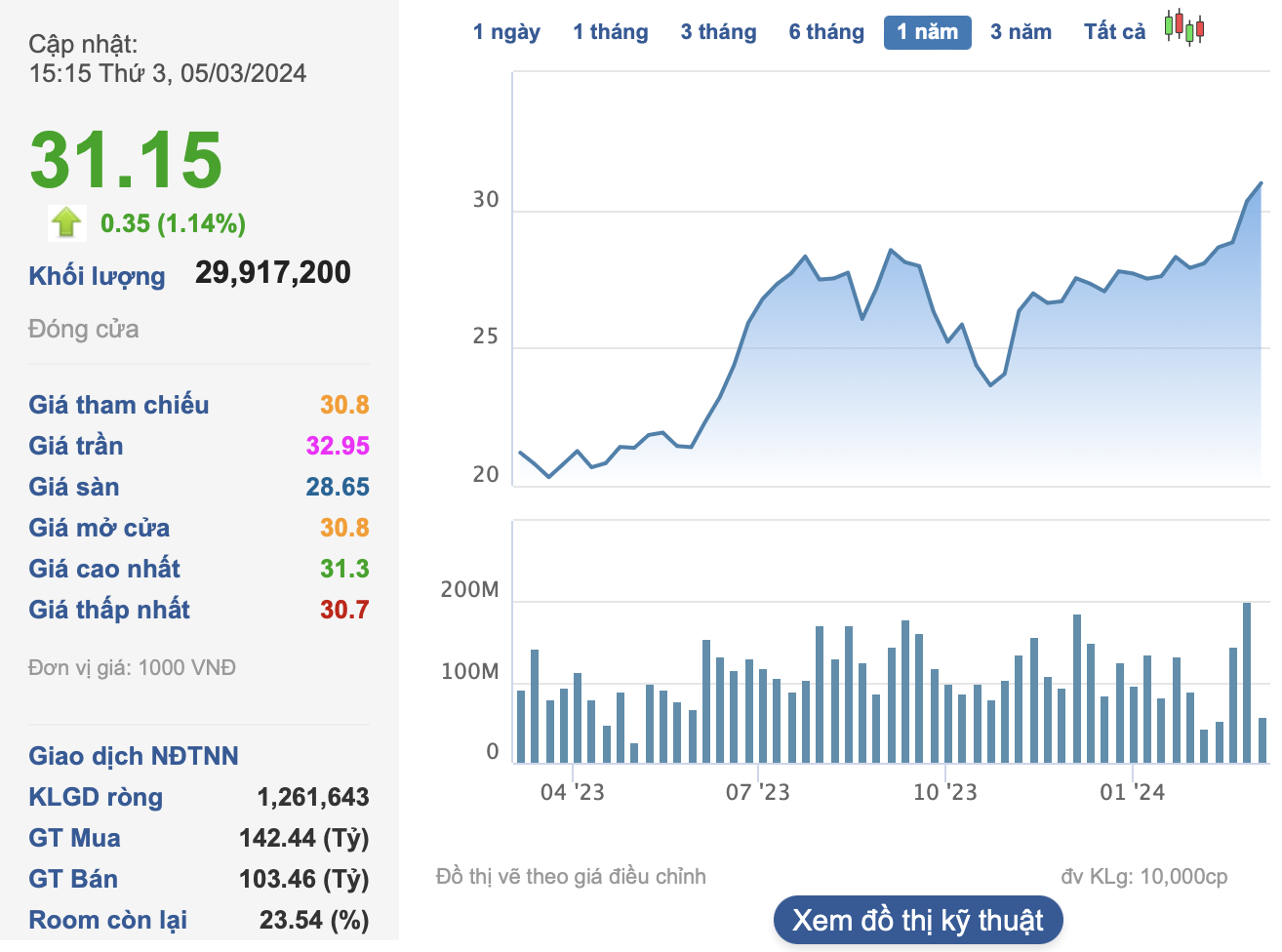Screen dimensions: 1282x952
Task: Select the GT Bán value 103.46 (Tỷ)
Action: point(304,879)
